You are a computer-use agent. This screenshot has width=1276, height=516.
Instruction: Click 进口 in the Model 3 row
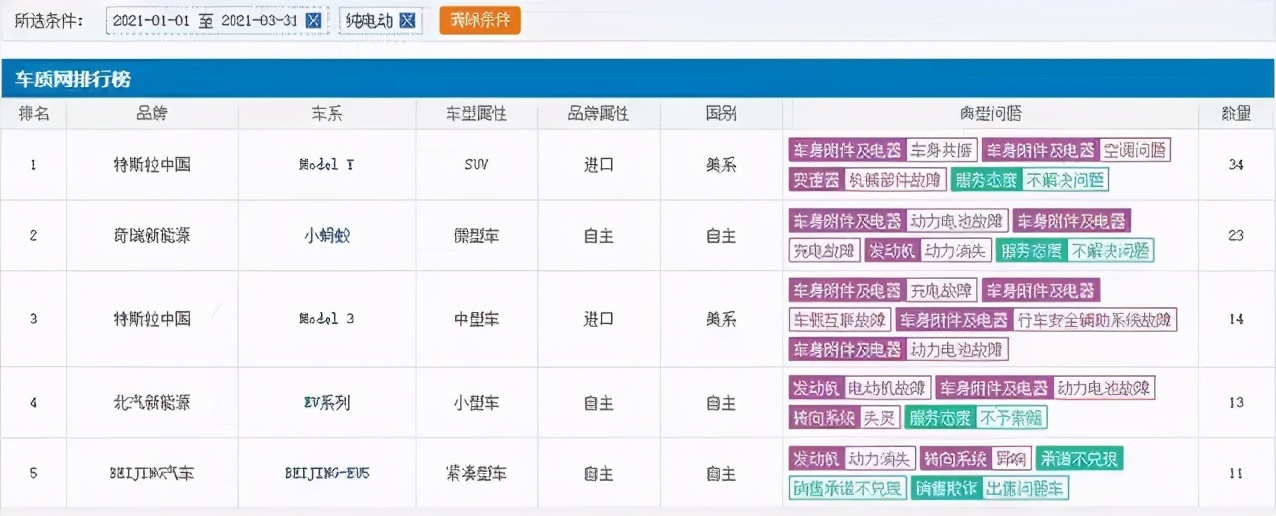pyautogui.click(x=598, y=319)
